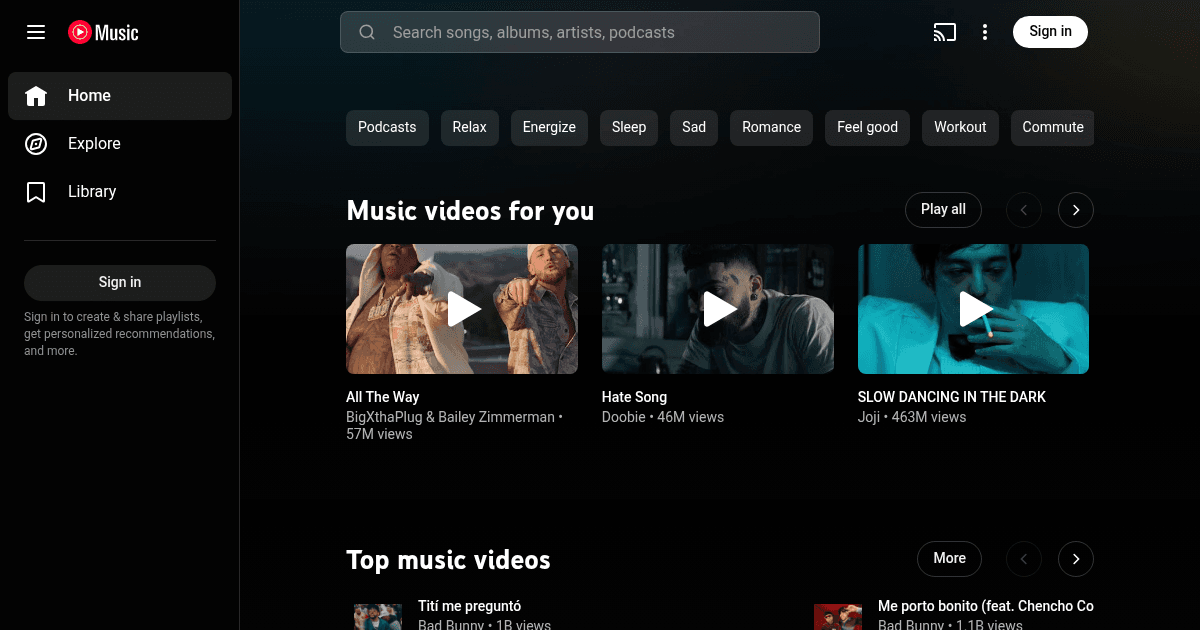Viewport: 1200px width, 630px height.
Task: Advance the Top music videos carousel forward
Action: [x=1075, y=559]
